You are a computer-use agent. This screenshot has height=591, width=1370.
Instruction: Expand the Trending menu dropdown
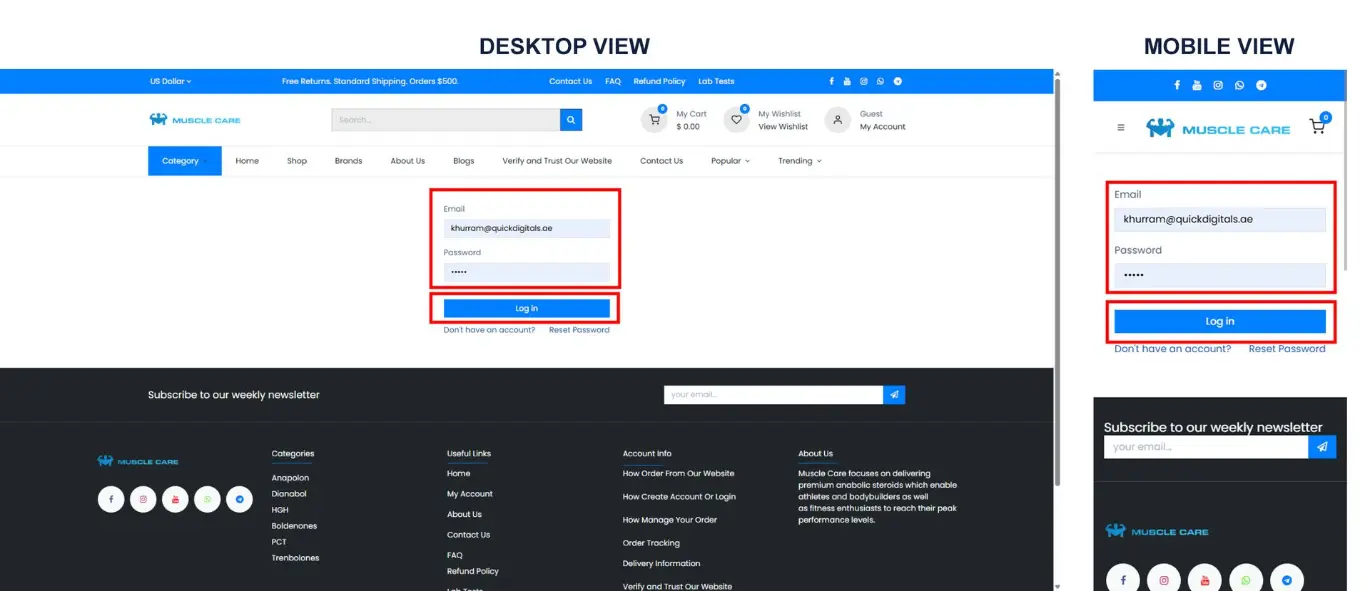[799, 161]
